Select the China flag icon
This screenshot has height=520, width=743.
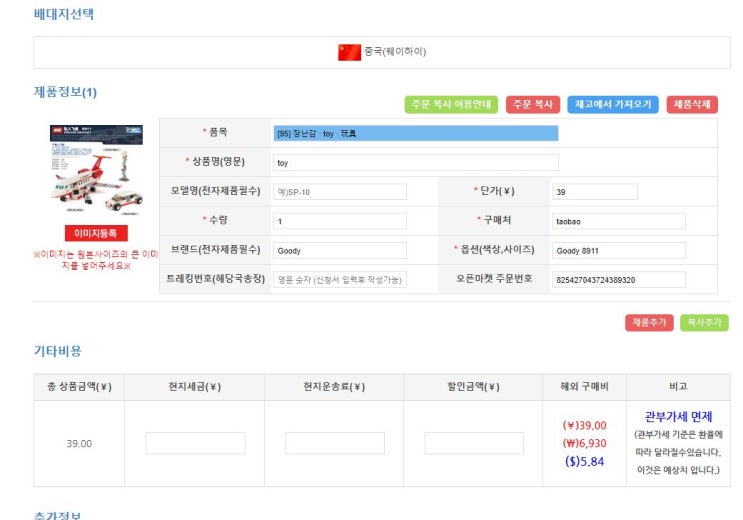349,52
